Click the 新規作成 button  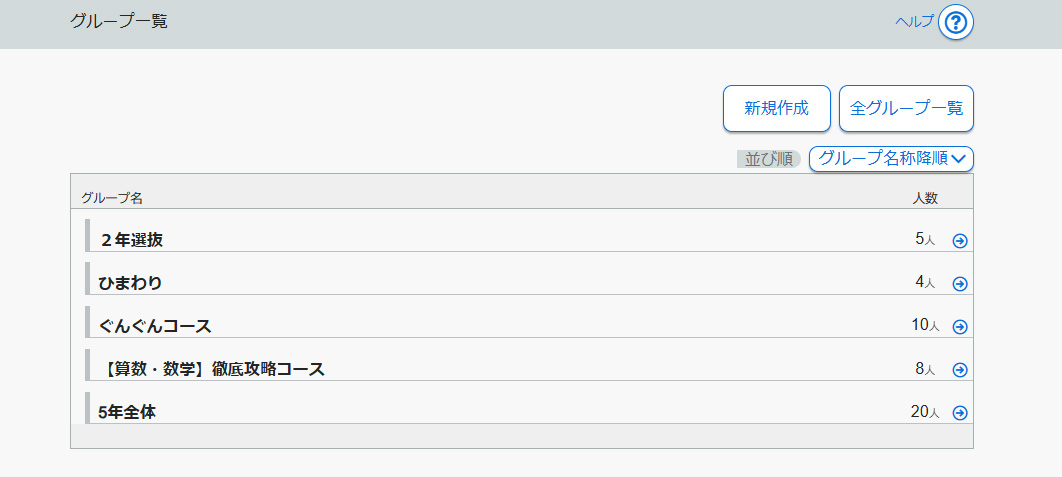[776, 108]
